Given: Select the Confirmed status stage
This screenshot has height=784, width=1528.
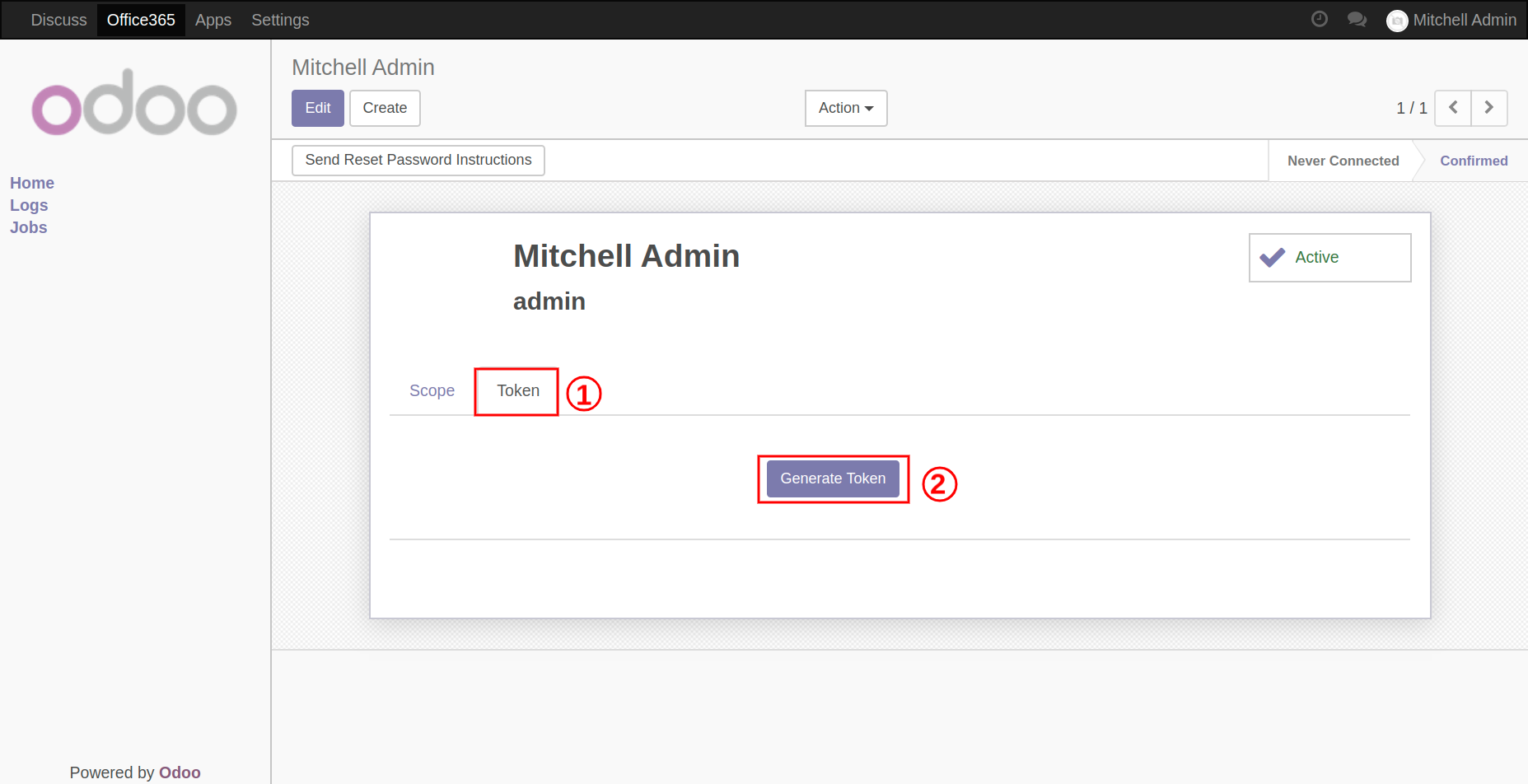Looking at the screenshot, I should [x=1473, y=161].
